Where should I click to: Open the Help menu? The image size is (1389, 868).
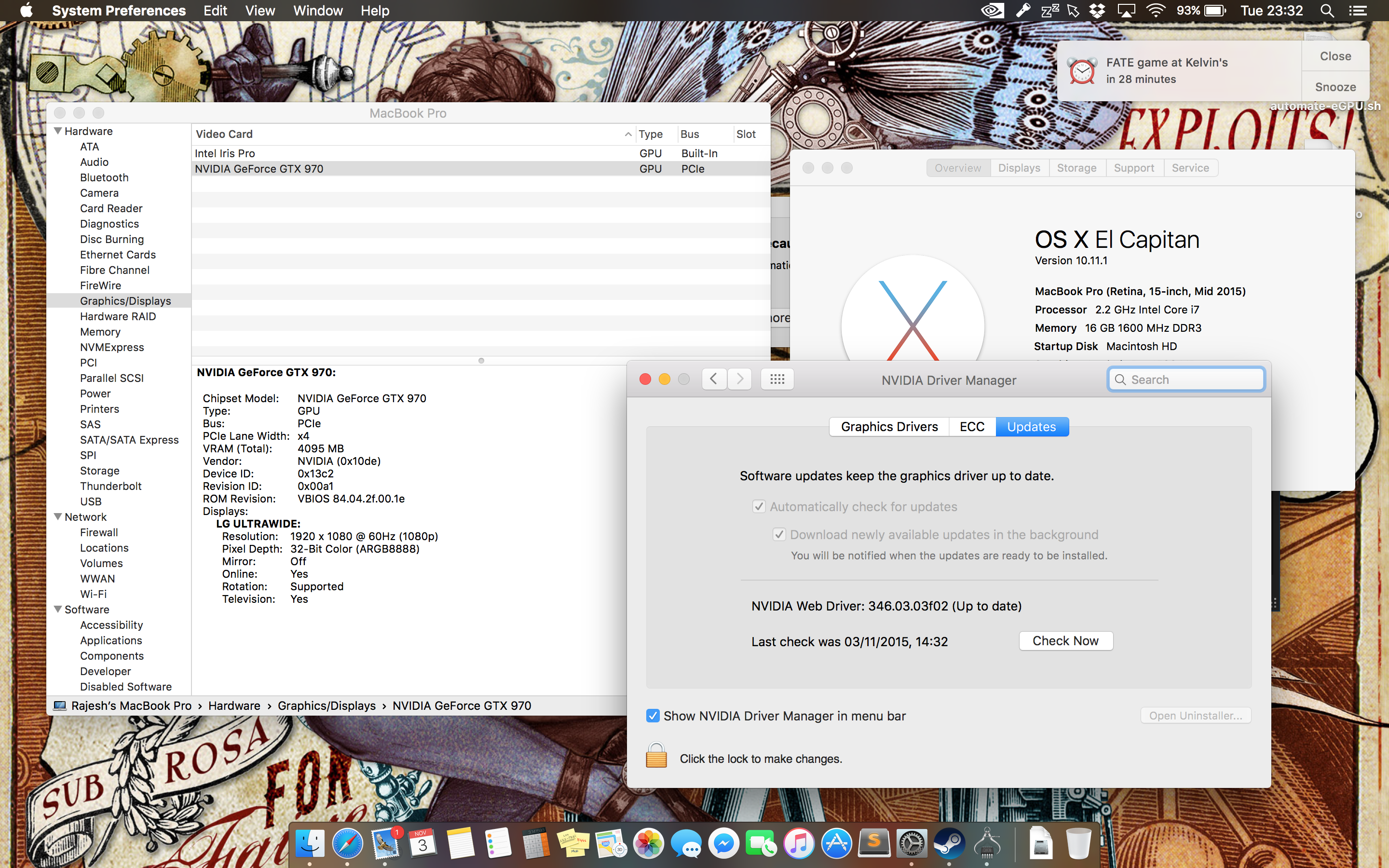375,10
